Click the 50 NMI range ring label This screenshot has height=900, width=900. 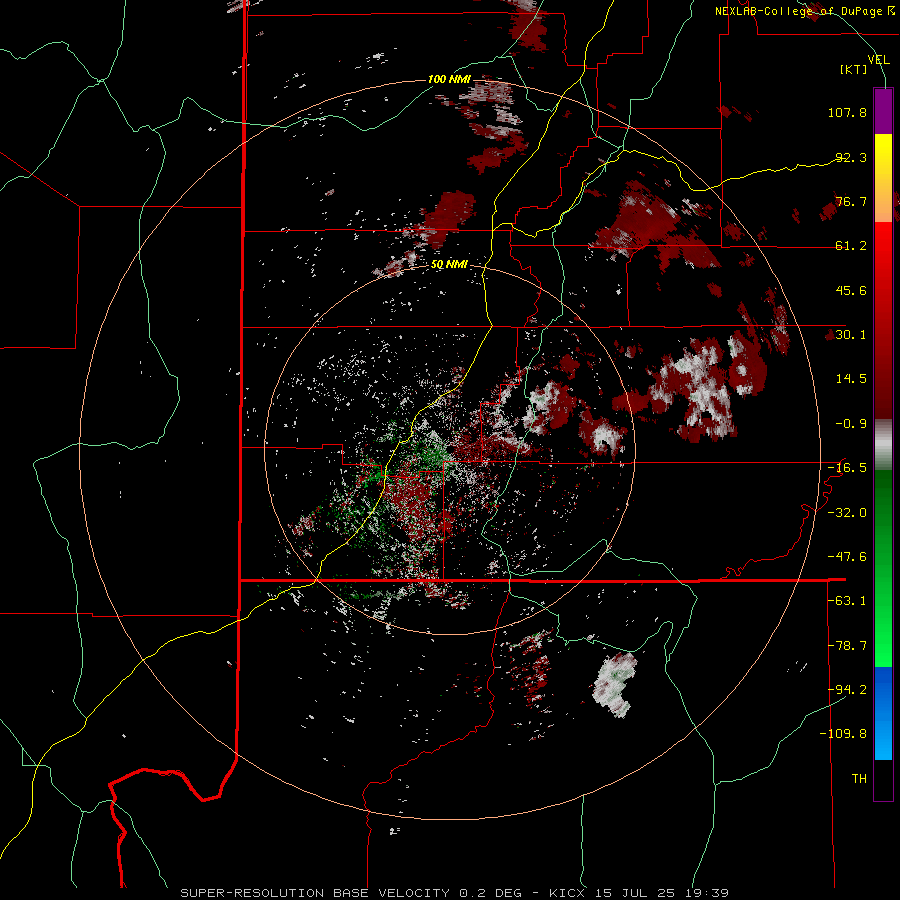[x=449, y=265]
